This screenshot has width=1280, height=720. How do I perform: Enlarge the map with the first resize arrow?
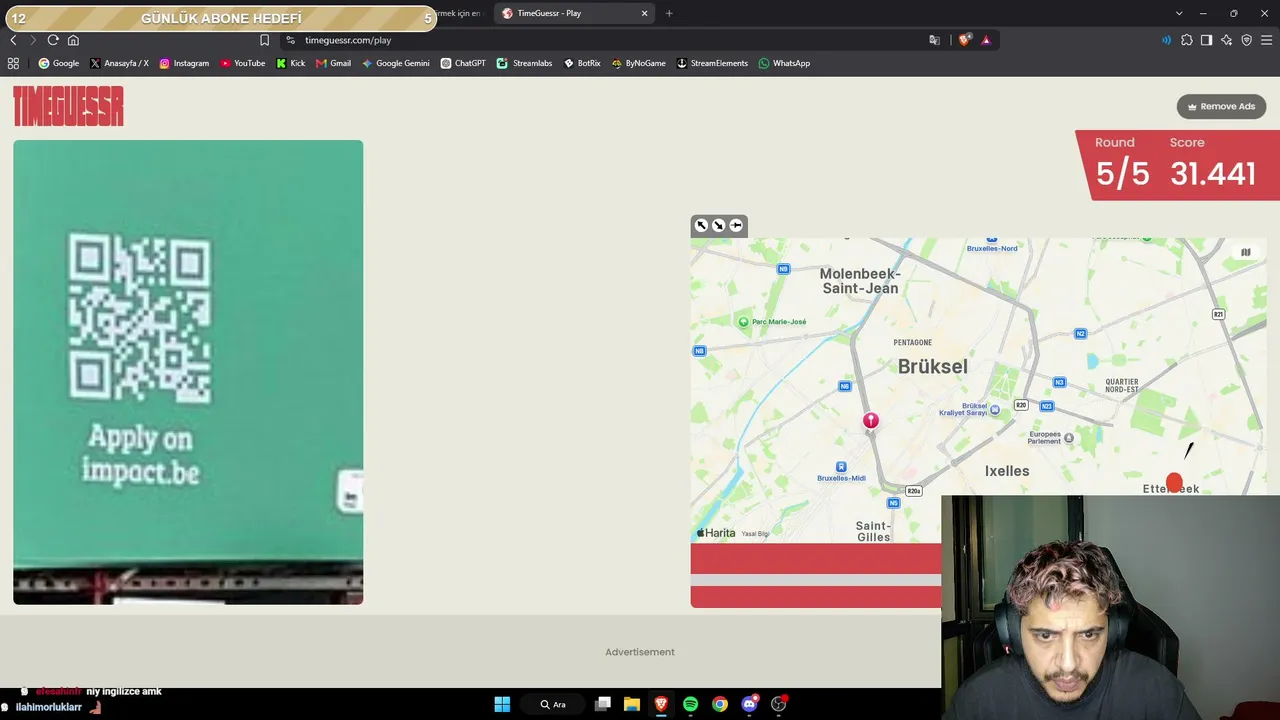pyautogui.click(x=701, y=225)
